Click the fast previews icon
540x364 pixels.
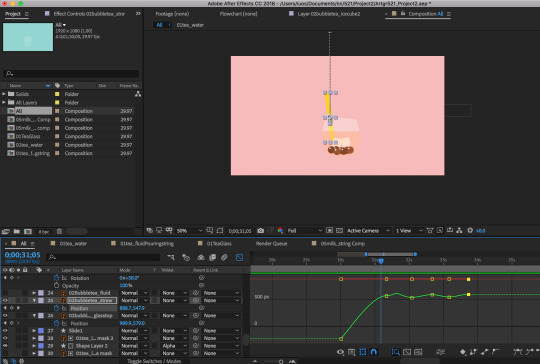[440, 230]
